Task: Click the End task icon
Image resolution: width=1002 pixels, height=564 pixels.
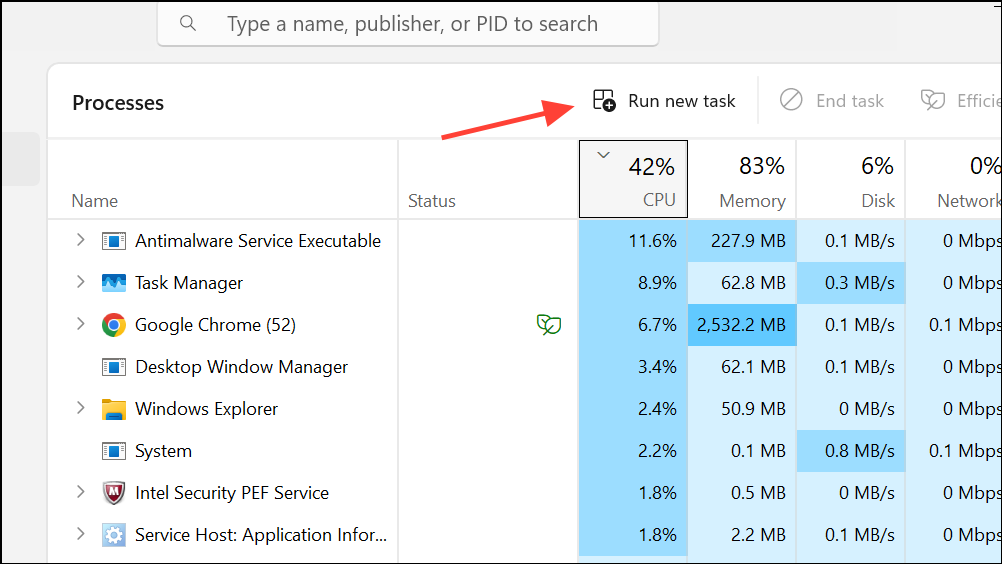Action: [791, 100]
